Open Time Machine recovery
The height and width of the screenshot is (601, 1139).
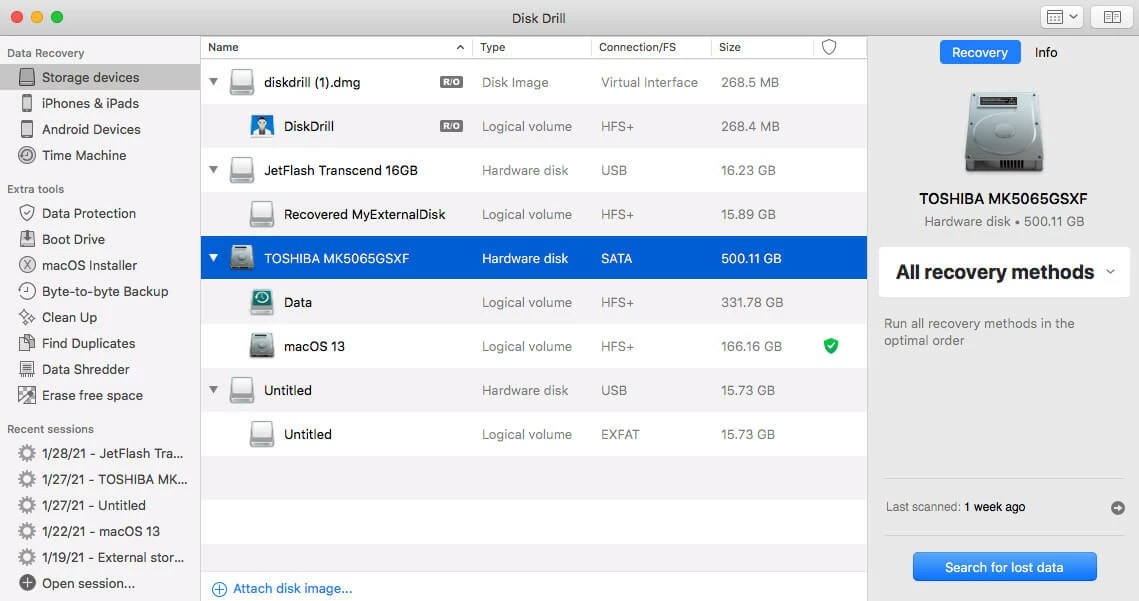[84, 156]
